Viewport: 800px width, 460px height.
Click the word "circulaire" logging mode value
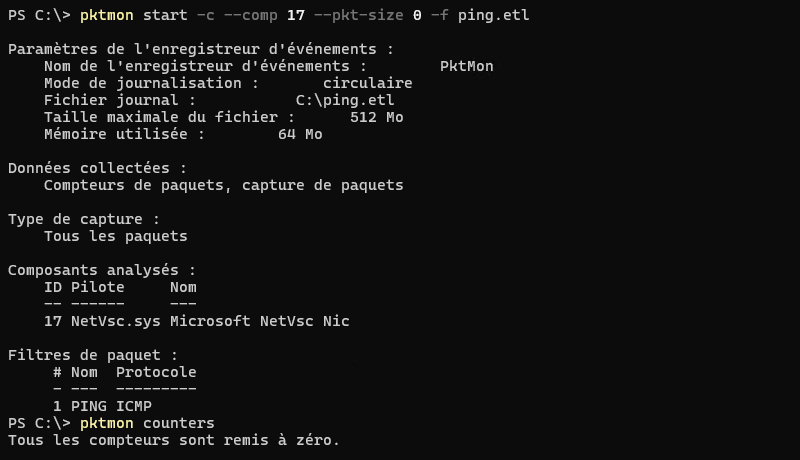(x=367, y=83)
